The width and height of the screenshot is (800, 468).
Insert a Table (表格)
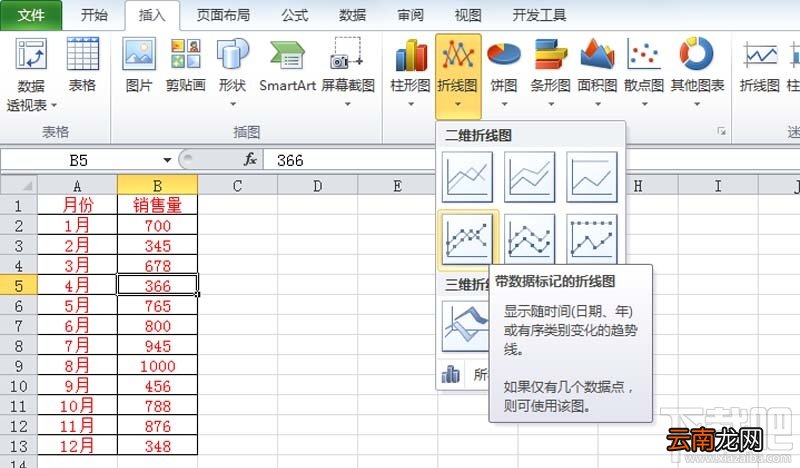tap(82, 65)
